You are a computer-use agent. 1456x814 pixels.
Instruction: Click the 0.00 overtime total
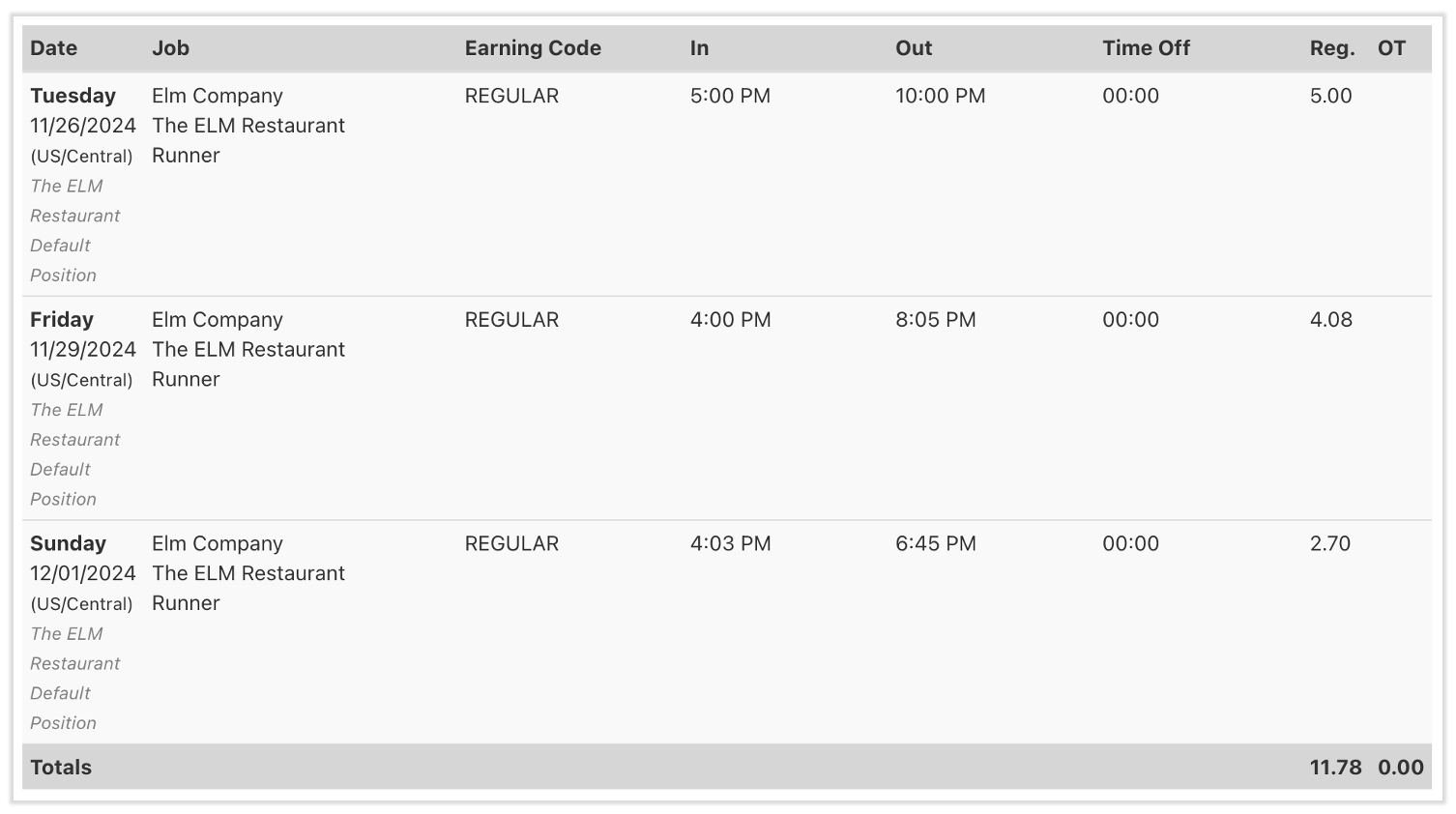pos(1400,768)
